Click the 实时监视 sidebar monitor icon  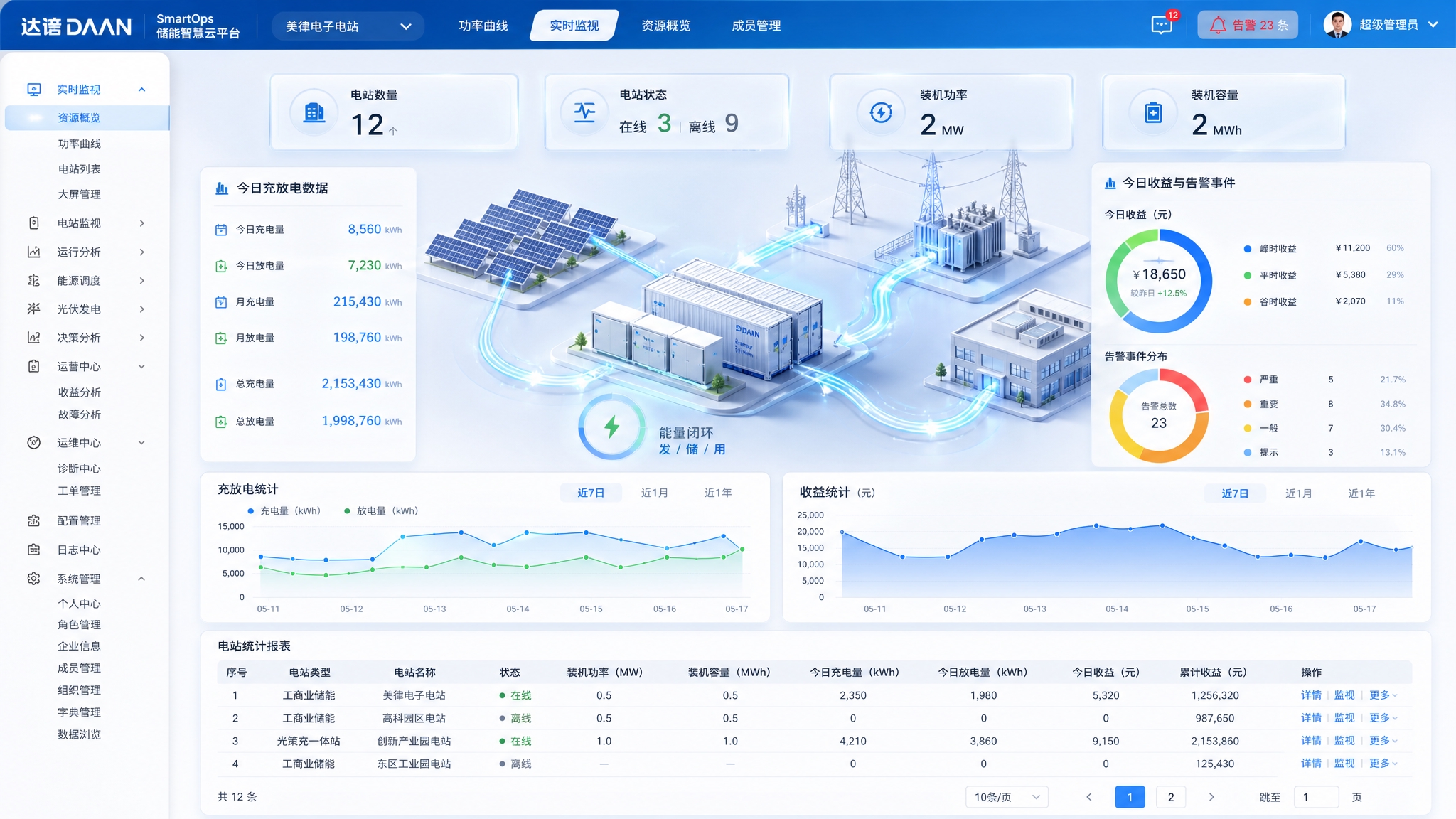click(x=33, y=90)
